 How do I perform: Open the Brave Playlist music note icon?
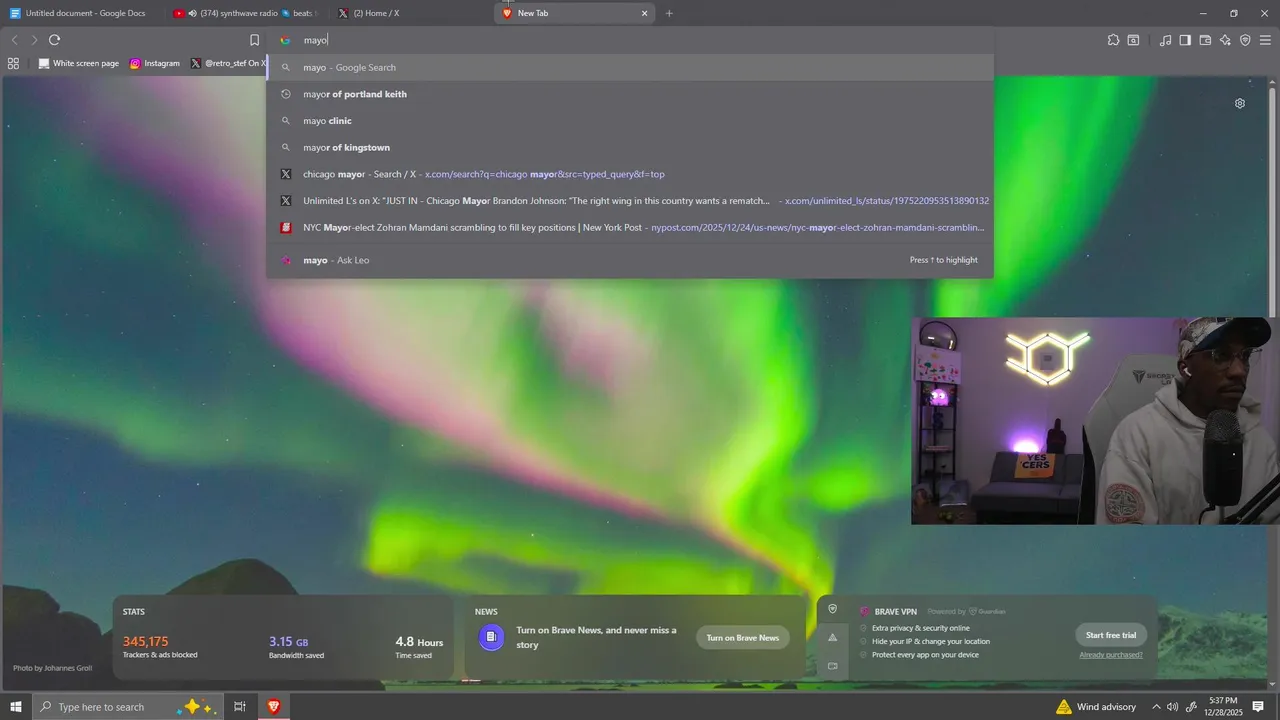click(1165, 40)
